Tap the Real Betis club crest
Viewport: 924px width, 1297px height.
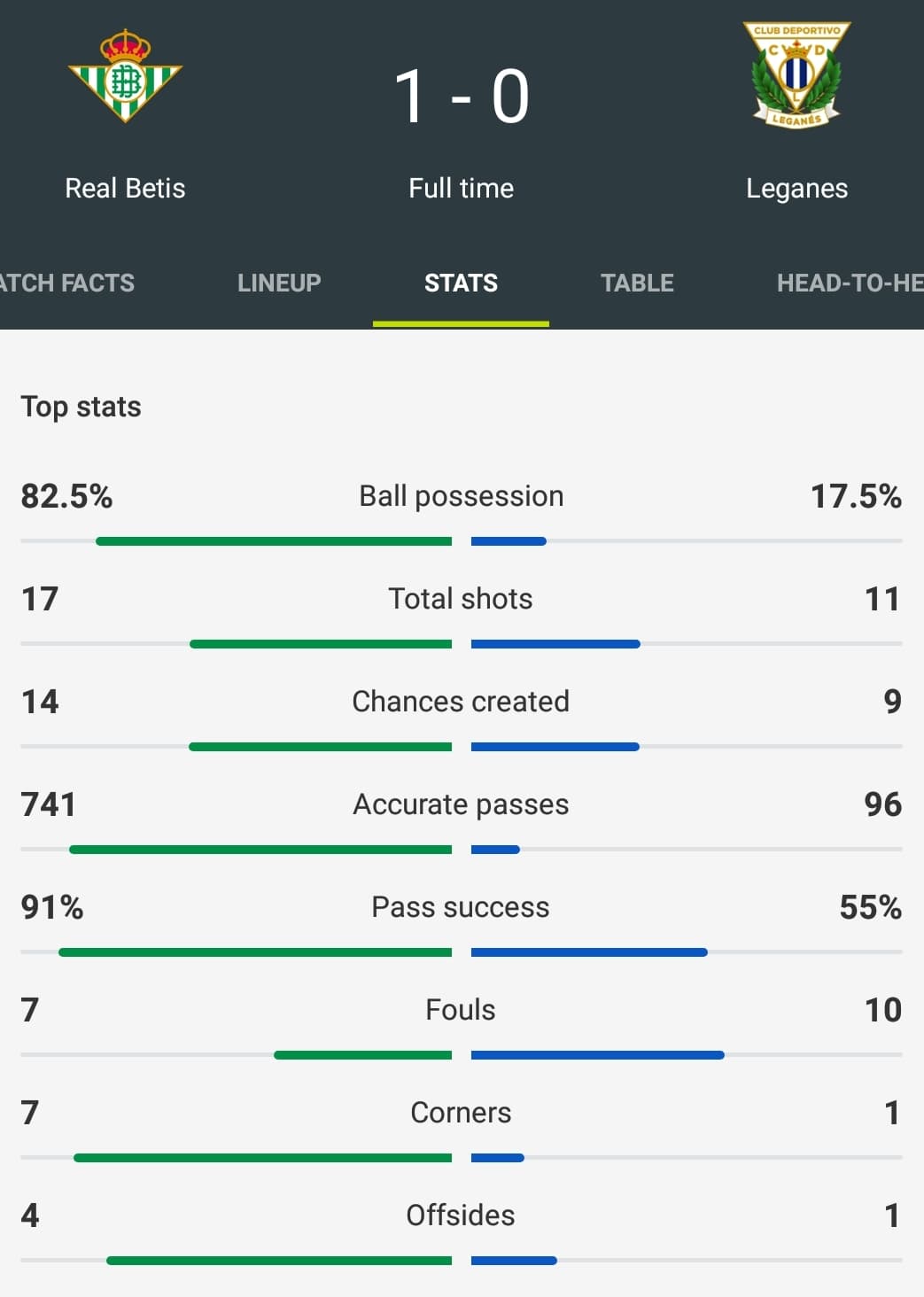pos(125,75)
